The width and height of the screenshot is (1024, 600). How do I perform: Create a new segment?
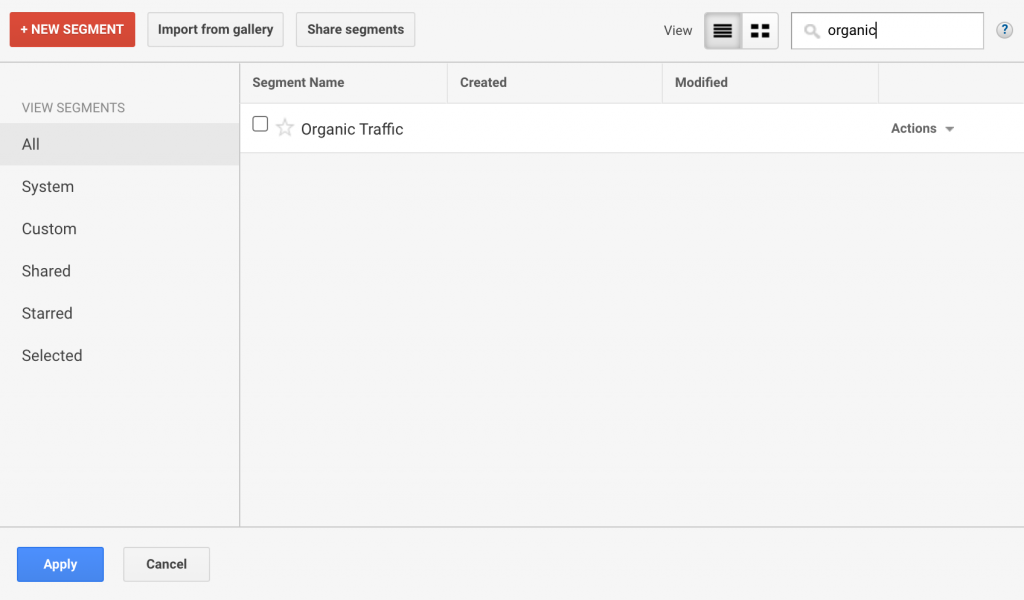click(x=72, y=29)
